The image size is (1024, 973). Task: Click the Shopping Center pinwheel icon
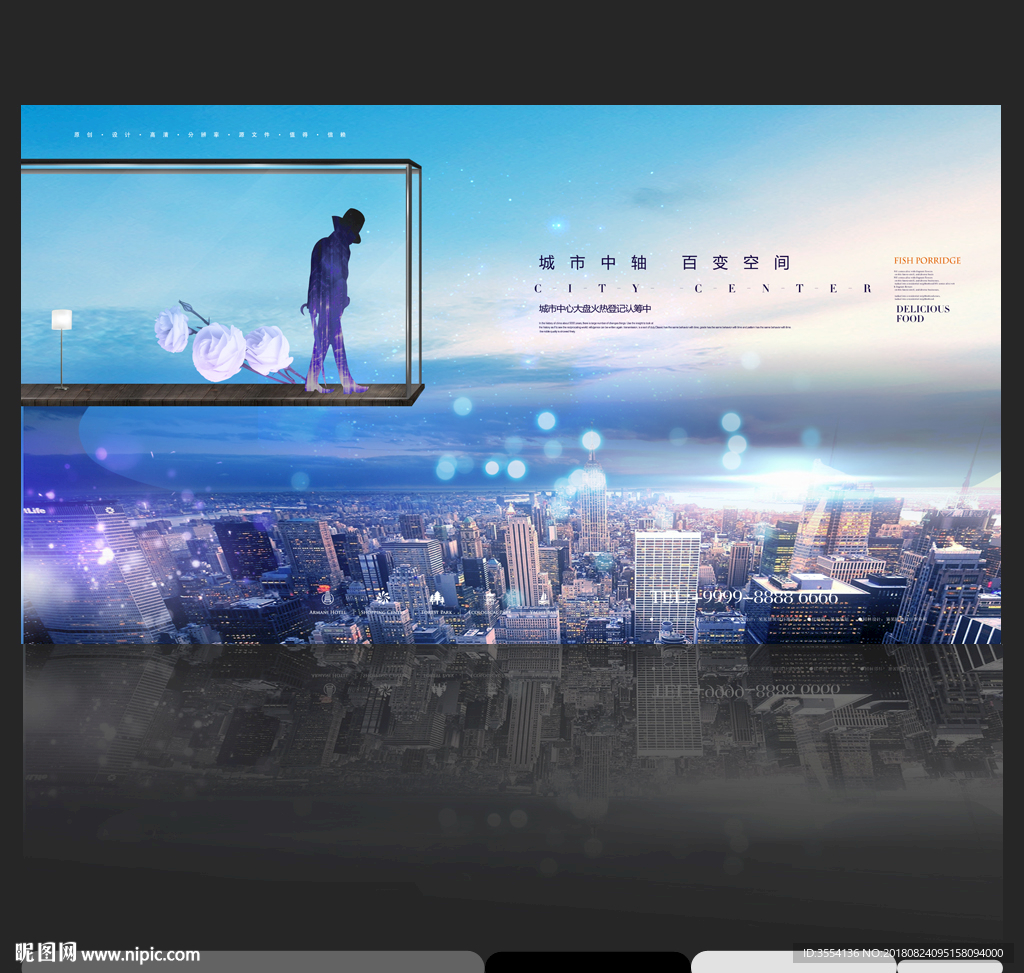pyautogui.click(x=383, y=597)
